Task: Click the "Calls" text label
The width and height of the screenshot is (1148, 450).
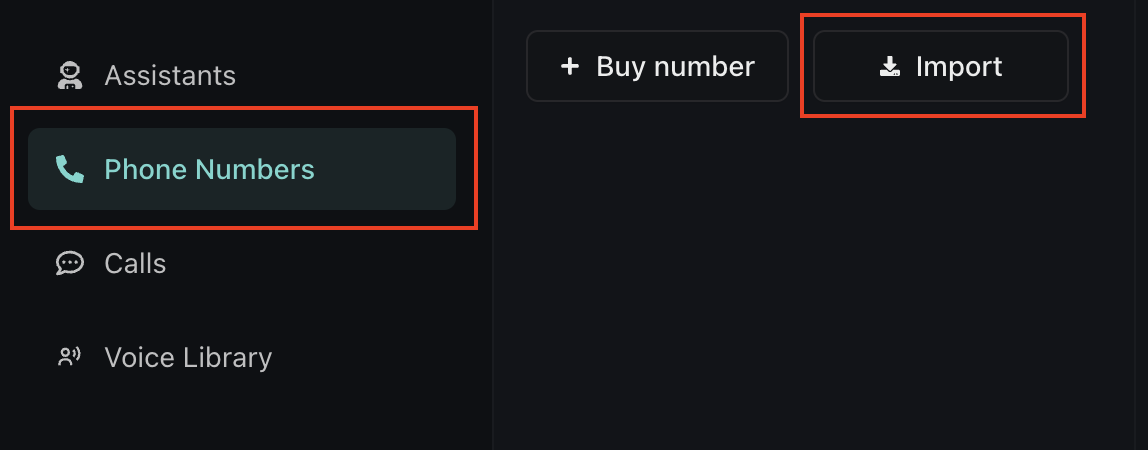Action: click(x=135, y=263)
